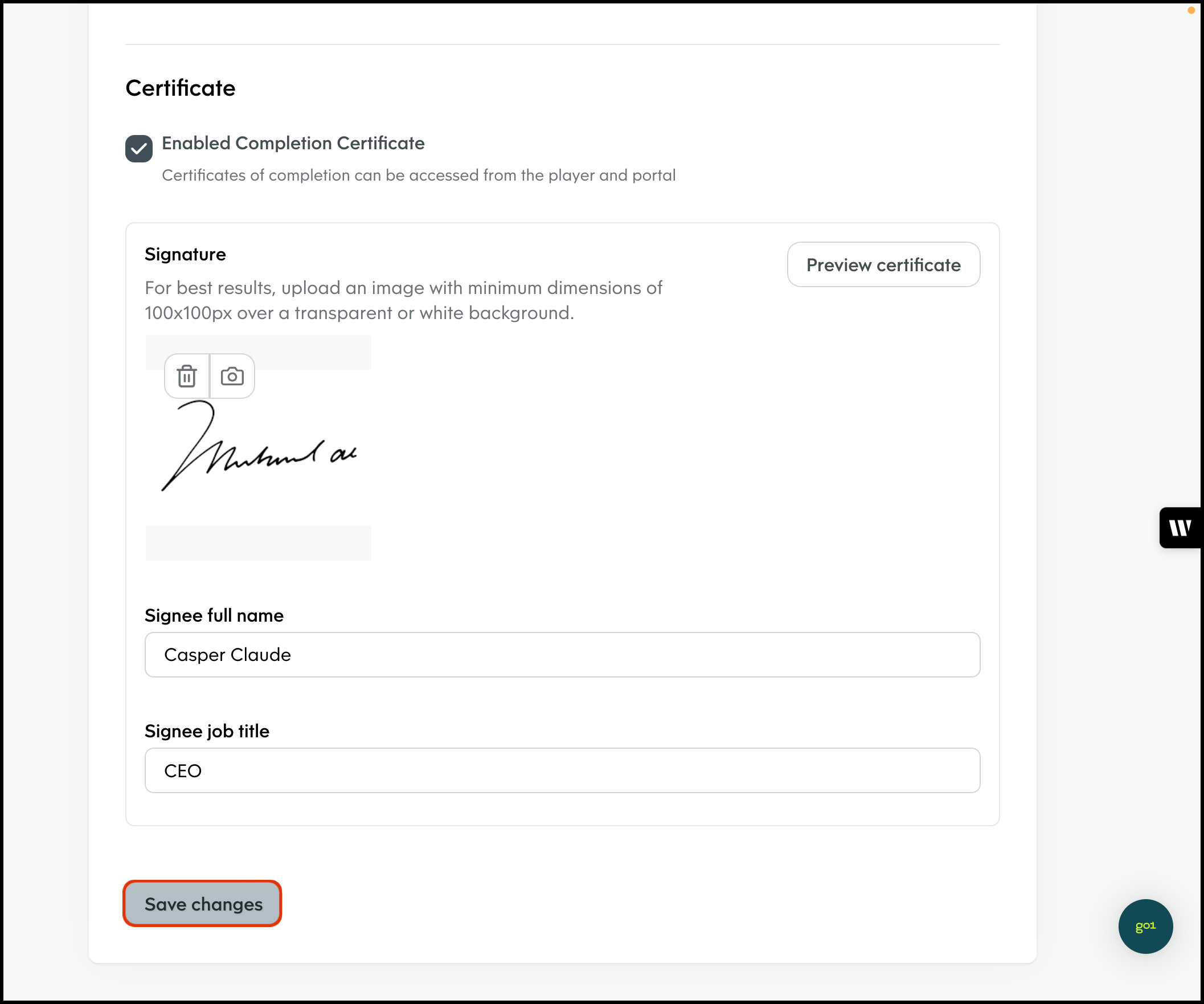This screenshot has width=1204, height=1004.
Task: Click the certificates of completion description text
Action: point(419,176)
